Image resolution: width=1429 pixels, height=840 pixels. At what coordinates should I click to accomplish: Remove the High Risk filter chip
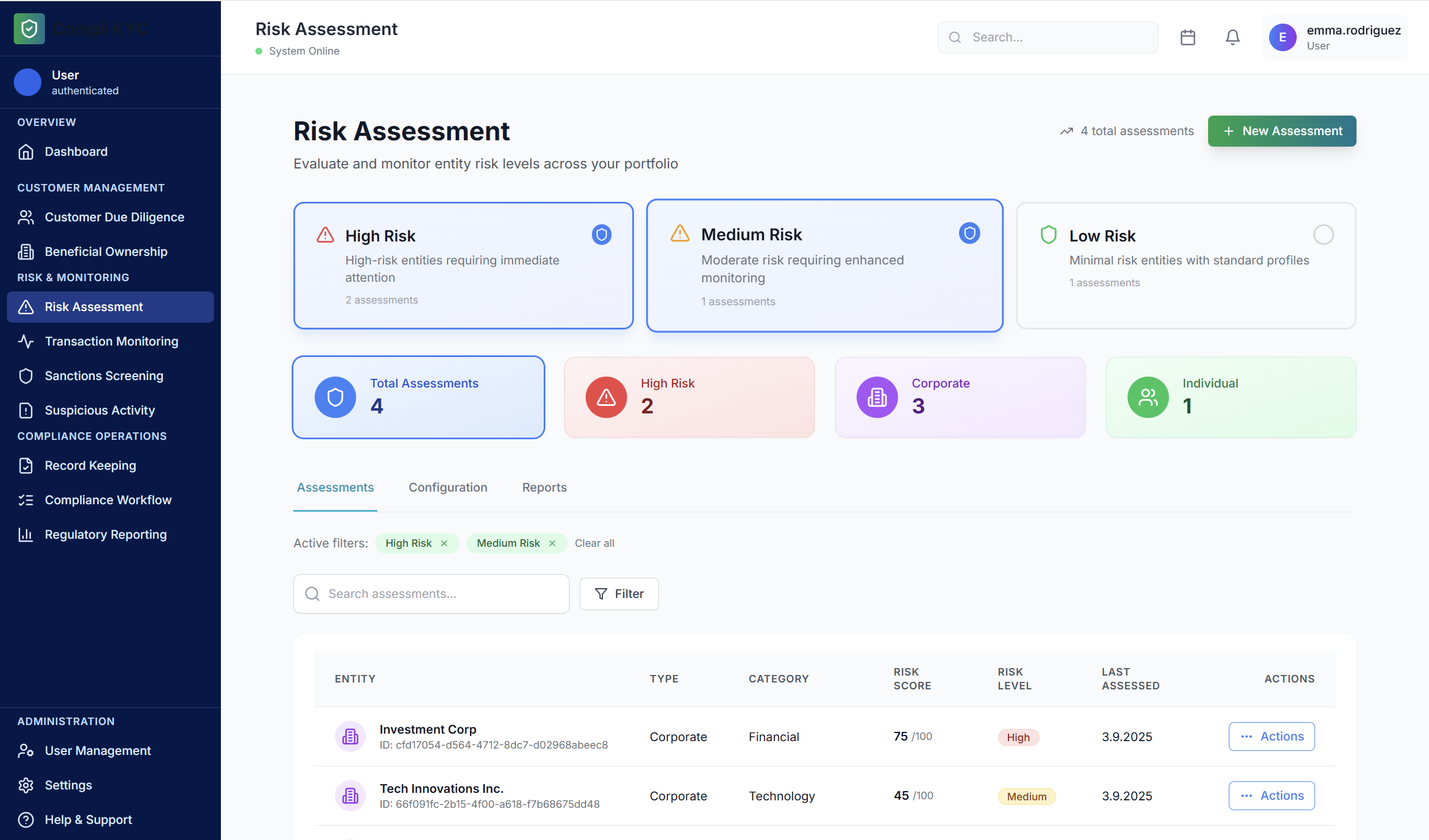pyautogui.click(x=444, y=543)
